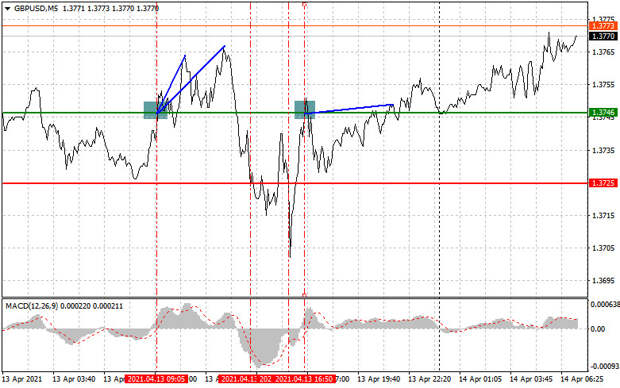Click the first teal highlighted rectangle
The width and height of the screenshot is (620, 388).
click(155, 110)
